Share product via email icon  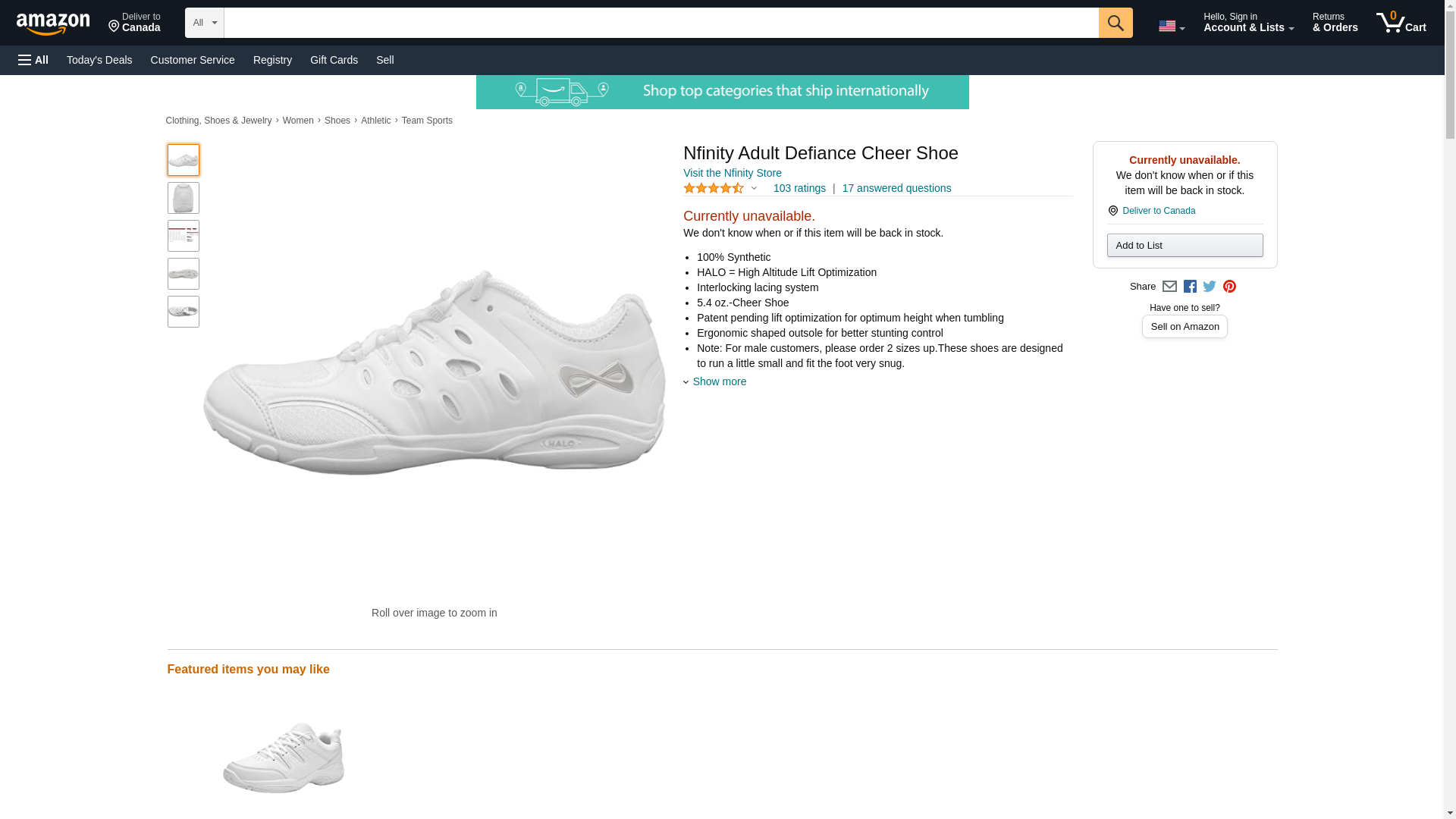pos(1169,287)
